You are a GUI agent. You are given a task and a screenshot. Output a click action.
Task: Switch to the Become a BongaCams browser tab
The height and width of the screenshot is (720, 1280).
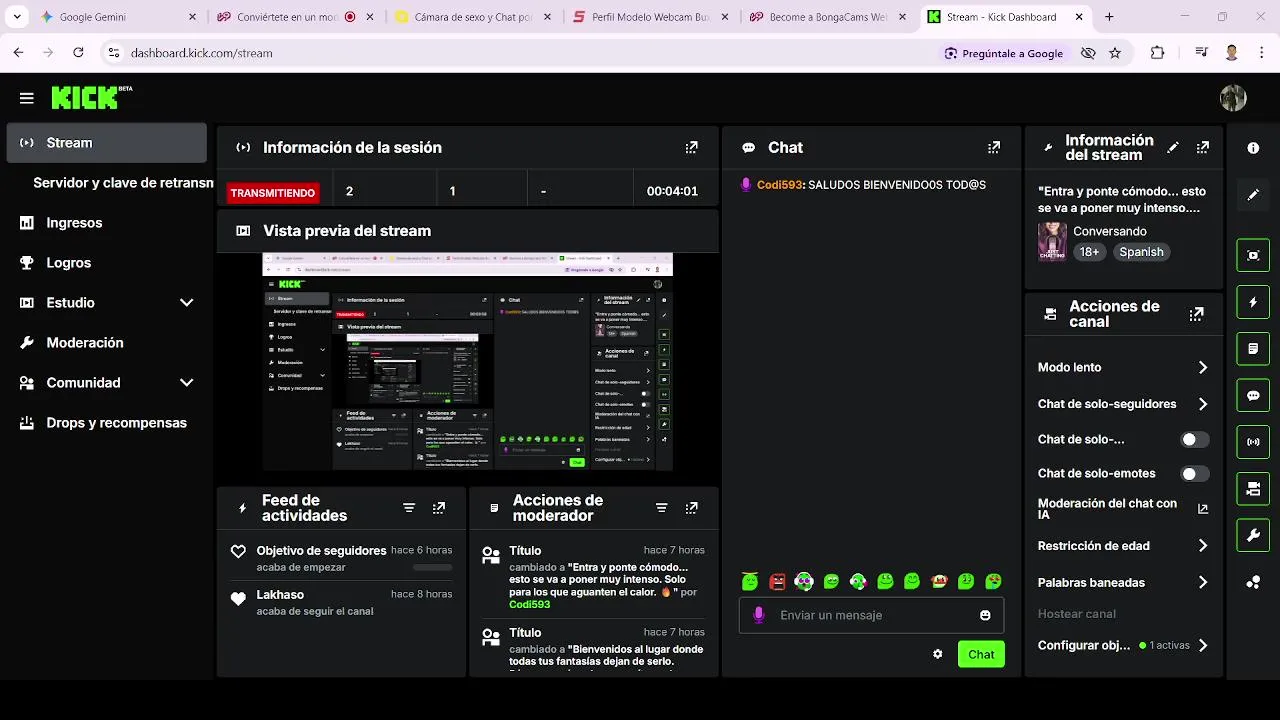click(828, 17)
